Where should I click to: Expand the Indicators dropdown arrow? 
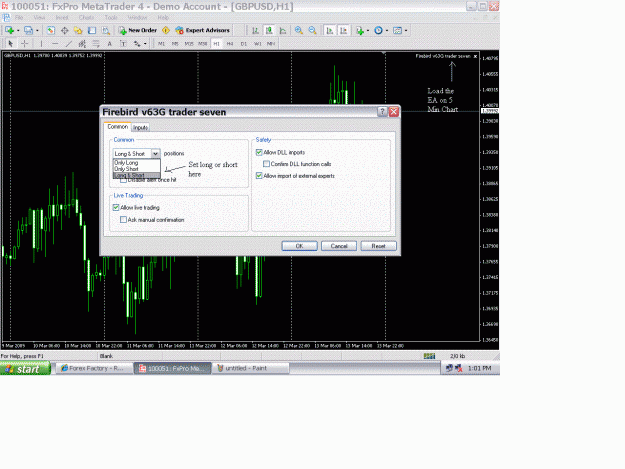click(x=368, y=30)
